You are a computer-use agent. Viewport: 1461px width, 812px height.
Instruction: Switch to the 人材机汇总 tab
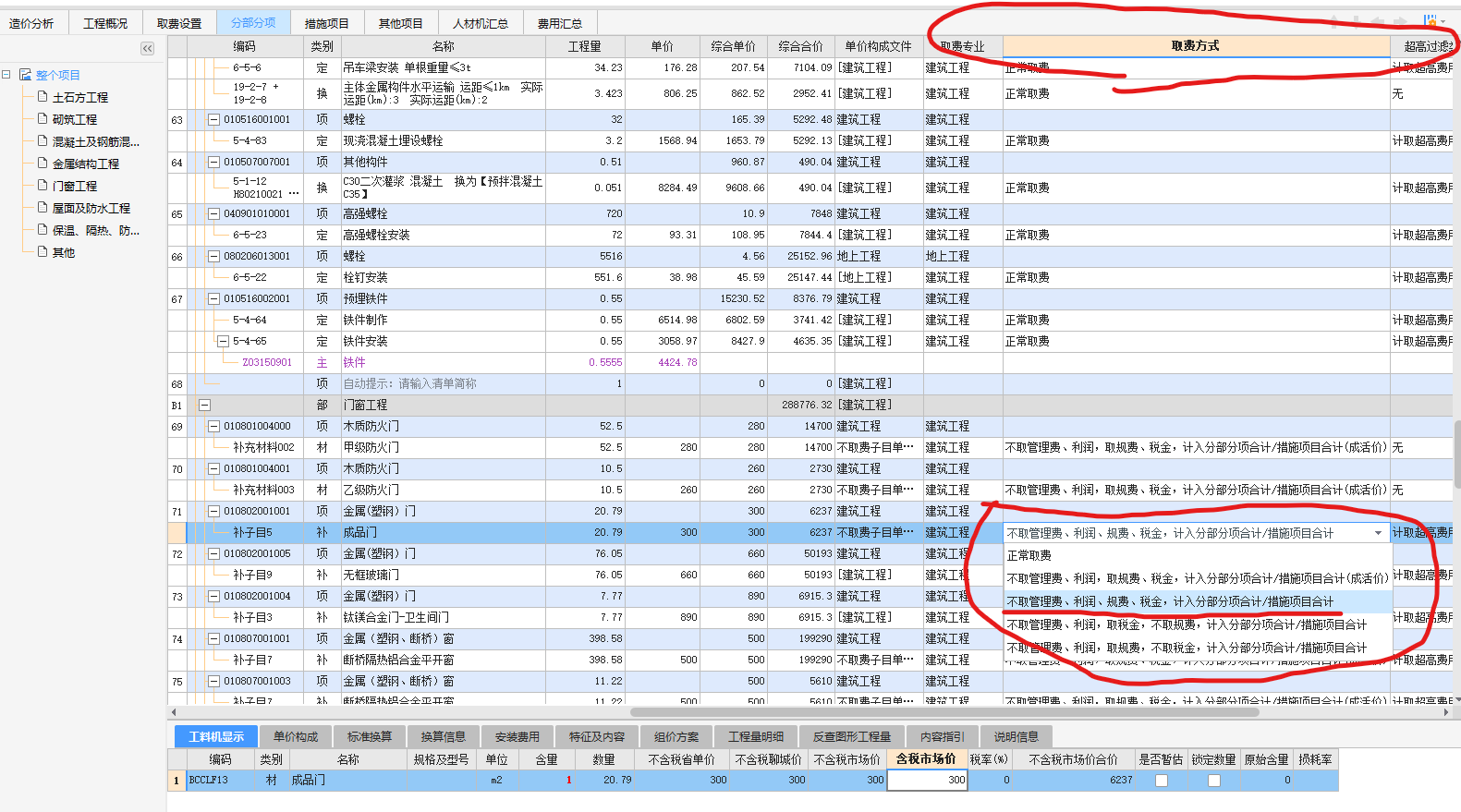pos(481,23)
